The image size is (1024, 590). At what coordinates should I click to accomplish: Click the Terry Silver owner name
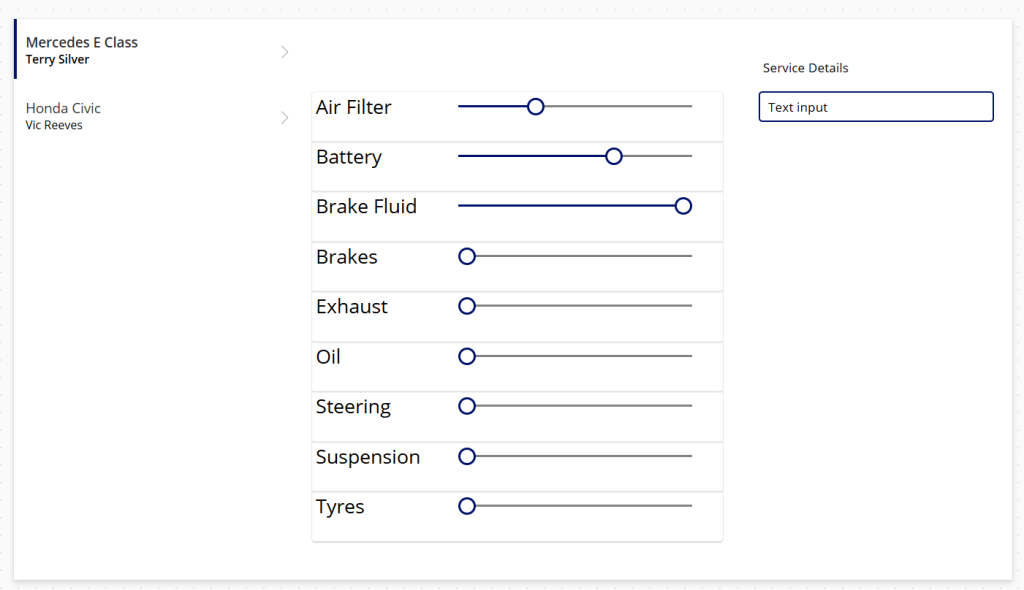[x=57, y=60]
